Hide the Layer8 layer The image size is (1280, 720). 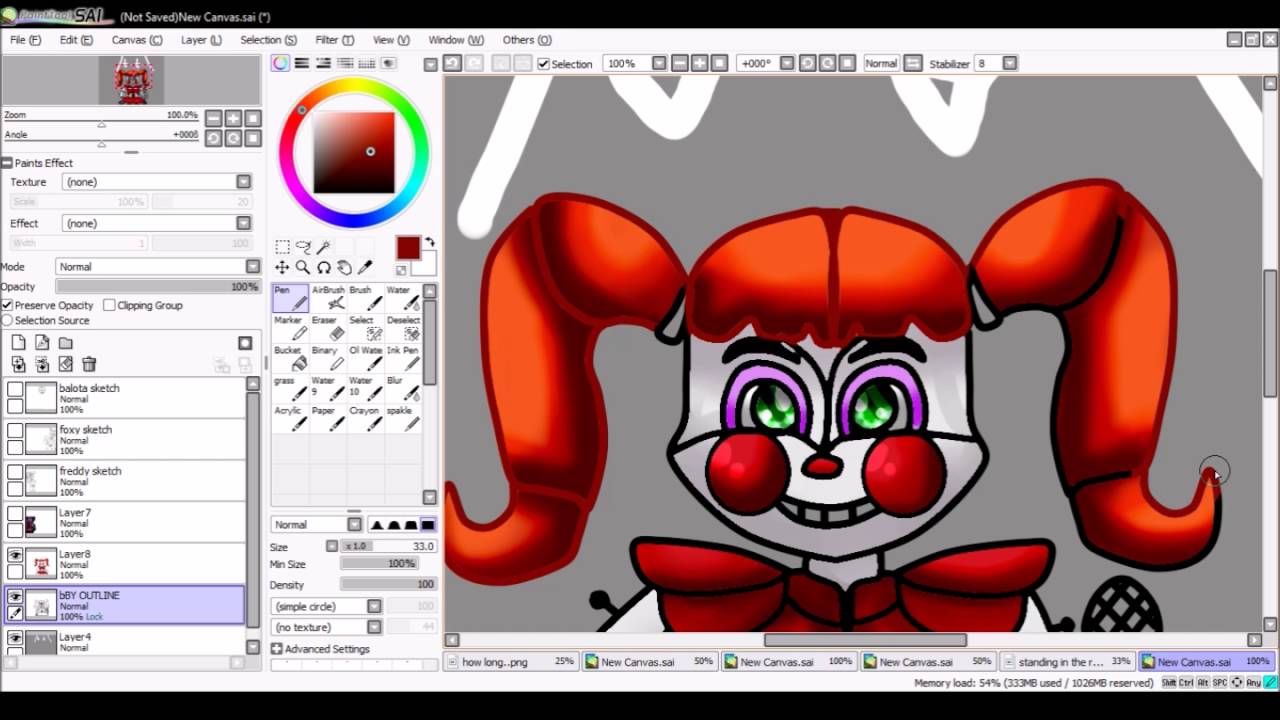pos(15,555)
